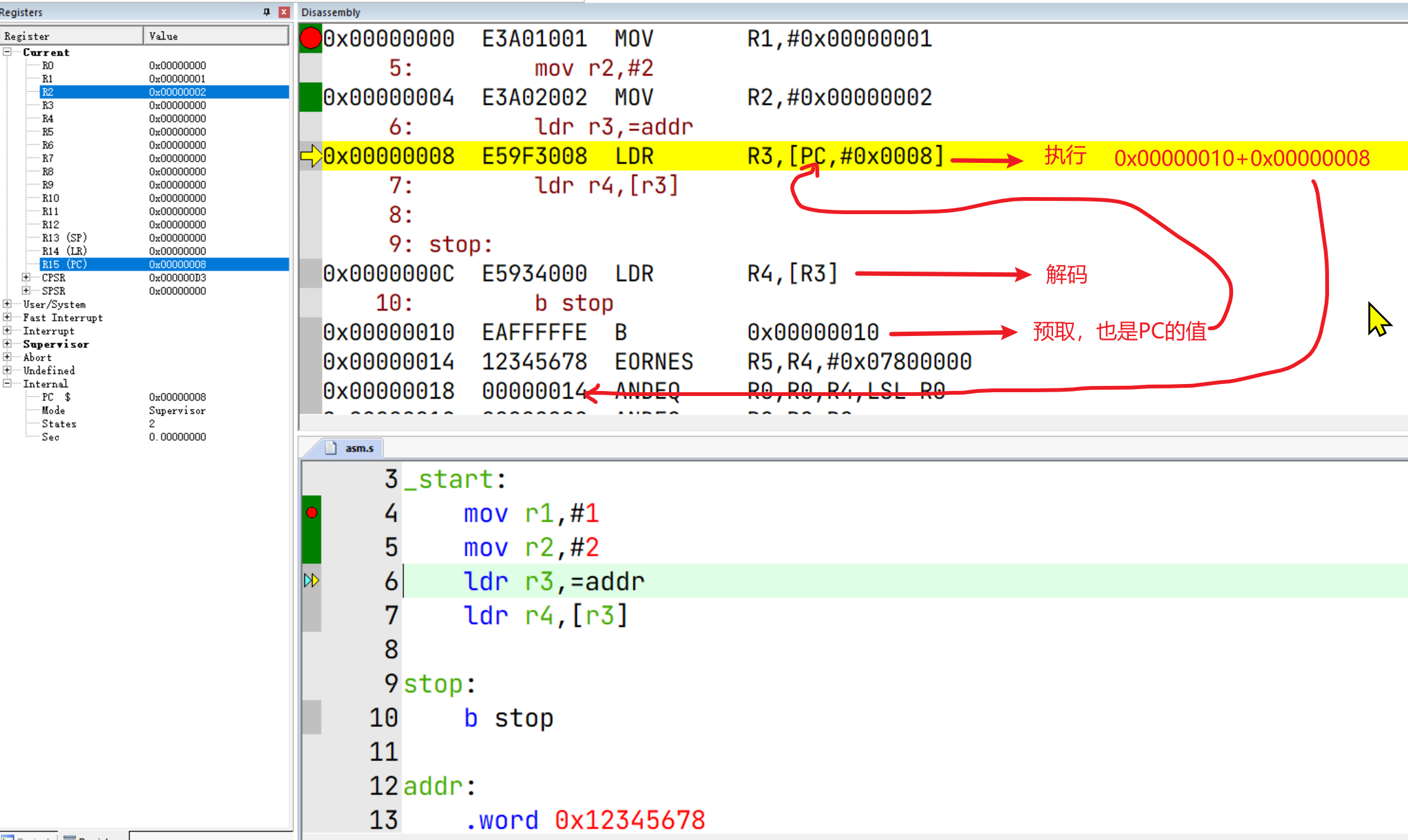Click the green executed marker at source line 5
The height and width of the screenshot is (840, 1408).
point(311,547)
